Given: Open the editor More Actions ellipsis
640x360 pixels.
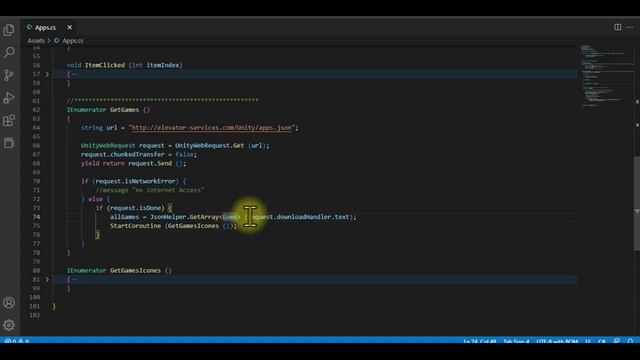Looking at the screenshot, I should tap(630, 27).
